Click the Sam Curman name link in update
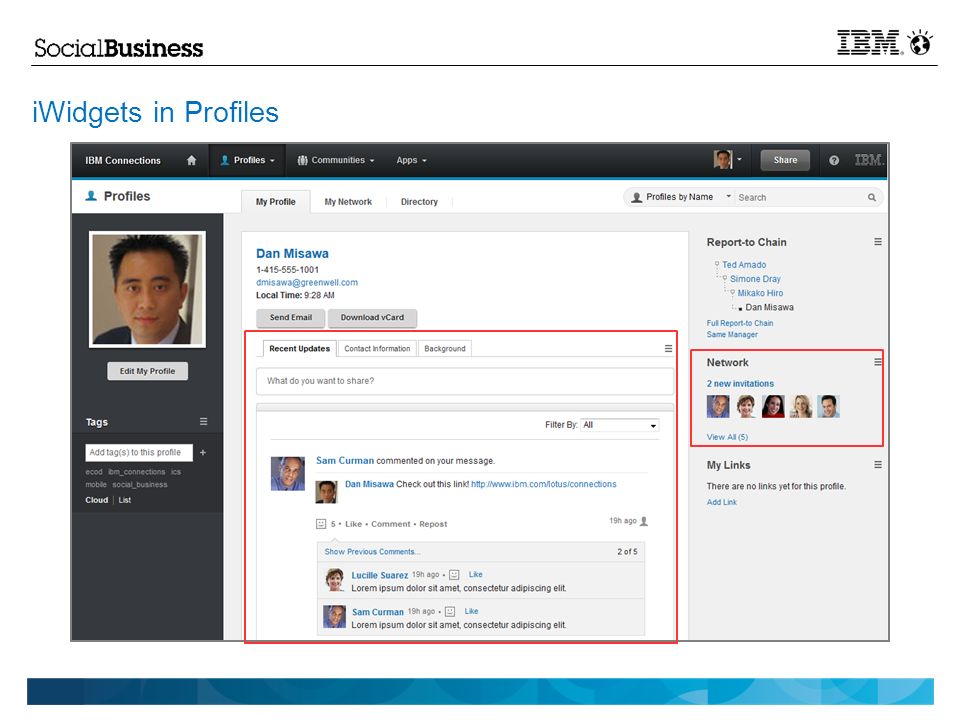 (345, 460)
